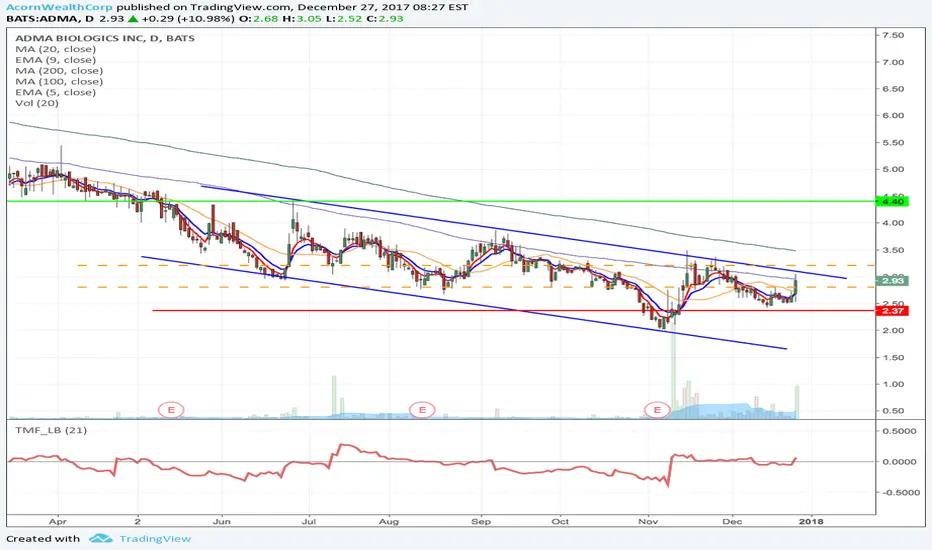This screenshot has width=932, height=550.
Task: Click the 5.00 value on the price axis
Action: 893,169
